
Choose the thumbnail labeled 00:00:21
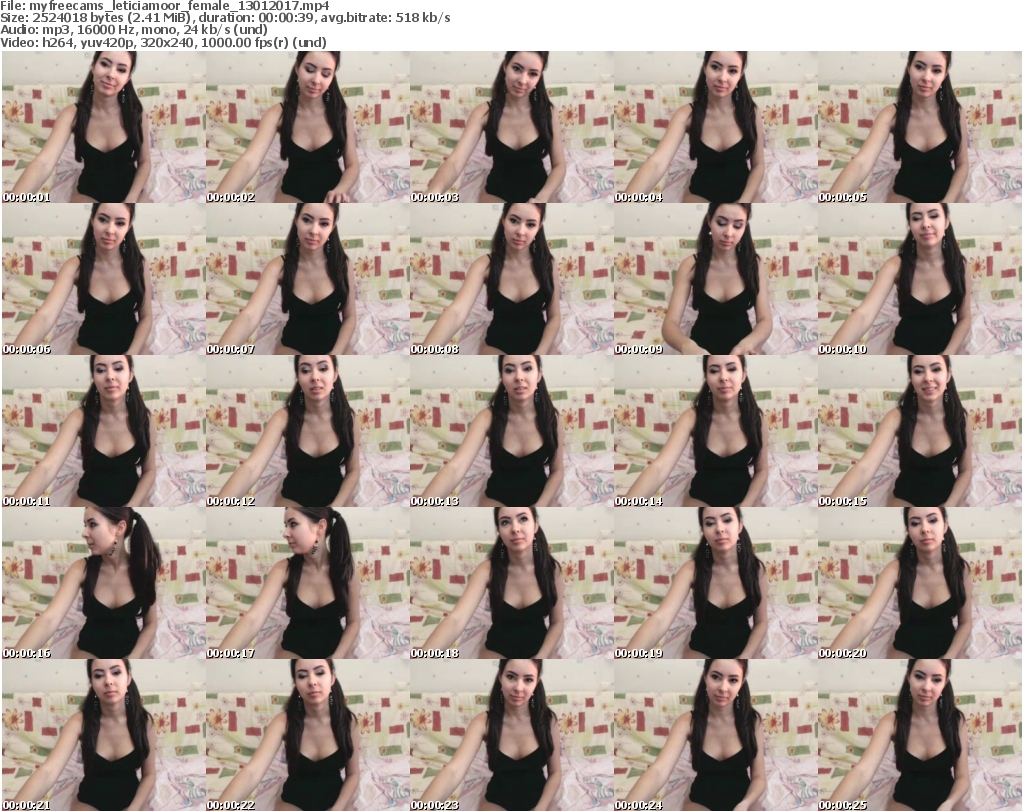pyautogui.click(x=104, y=735)
